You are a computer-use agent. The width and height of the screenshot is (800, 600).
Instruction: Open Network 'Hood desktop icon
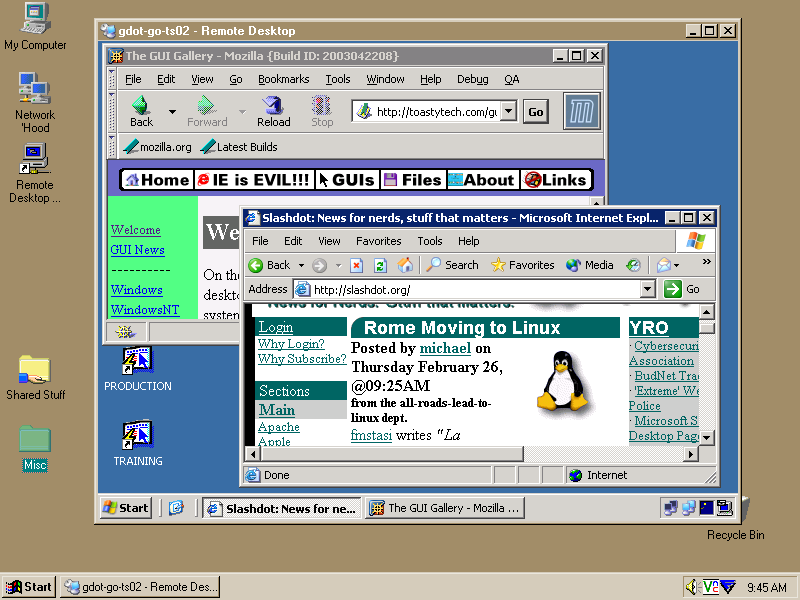(x=35, y=102)
